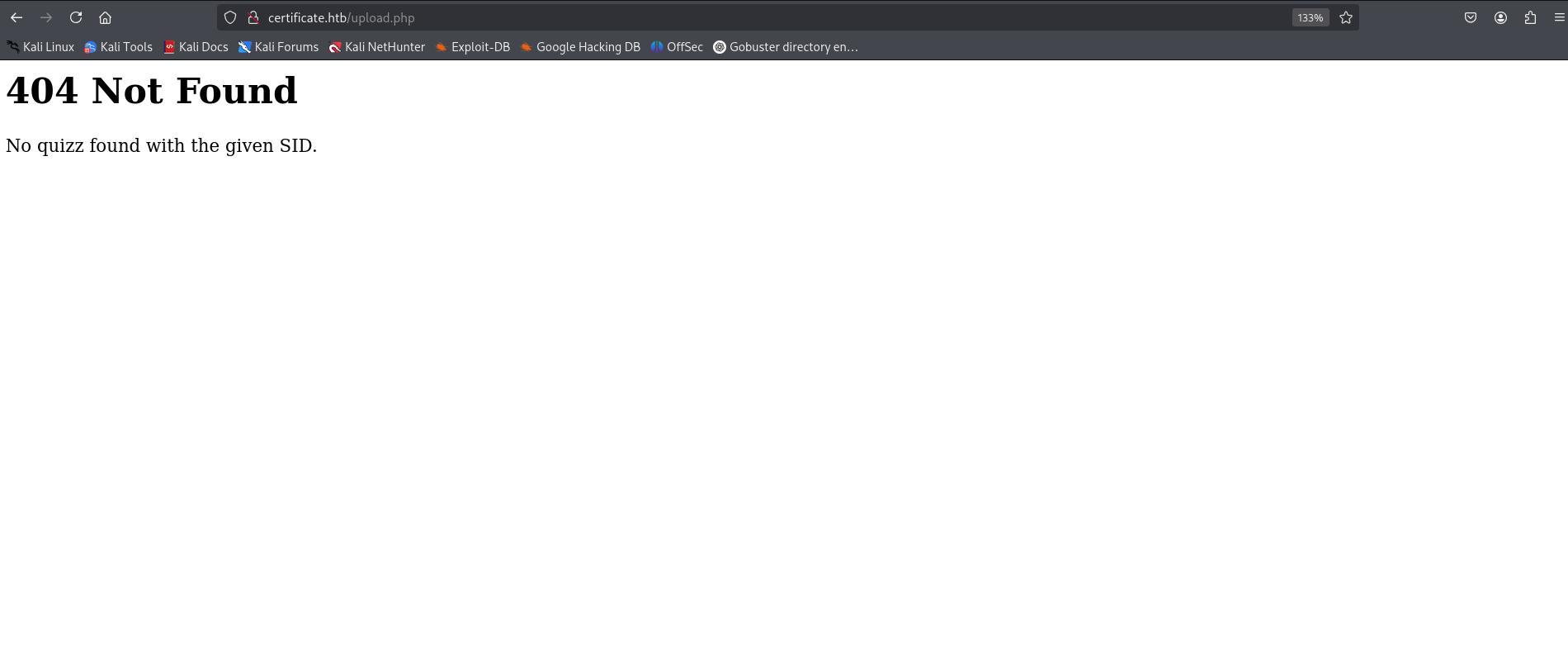This screenshot has width=1568, height=654.
Task: Click the URL address bar
Action: click(x=743, y=17)
